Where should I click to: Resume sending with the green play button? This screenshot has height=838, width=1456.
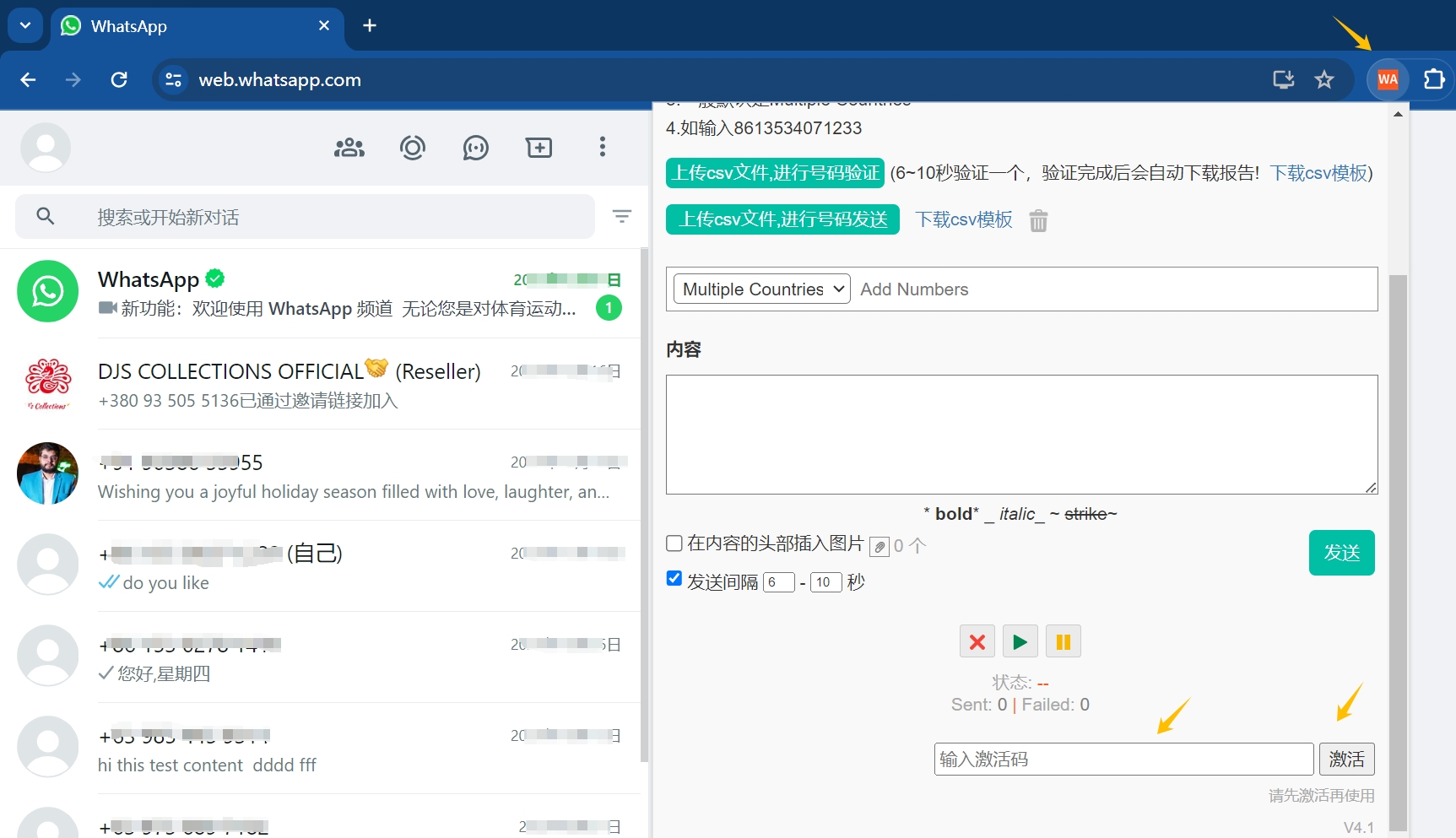click(1020, 641)
